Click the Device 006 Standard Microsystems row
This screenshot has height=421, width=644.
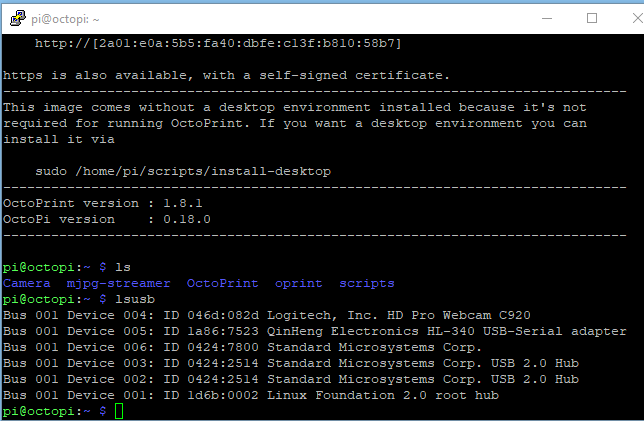pos(242,348)
